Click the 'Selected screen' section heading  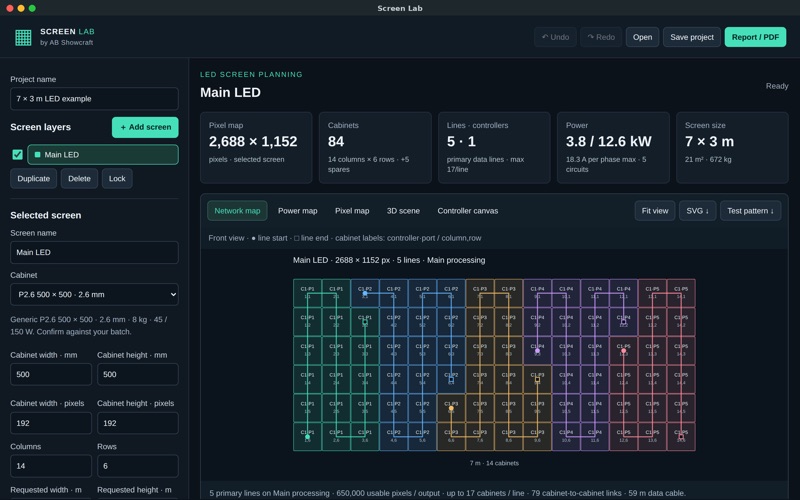click(45, 215)
